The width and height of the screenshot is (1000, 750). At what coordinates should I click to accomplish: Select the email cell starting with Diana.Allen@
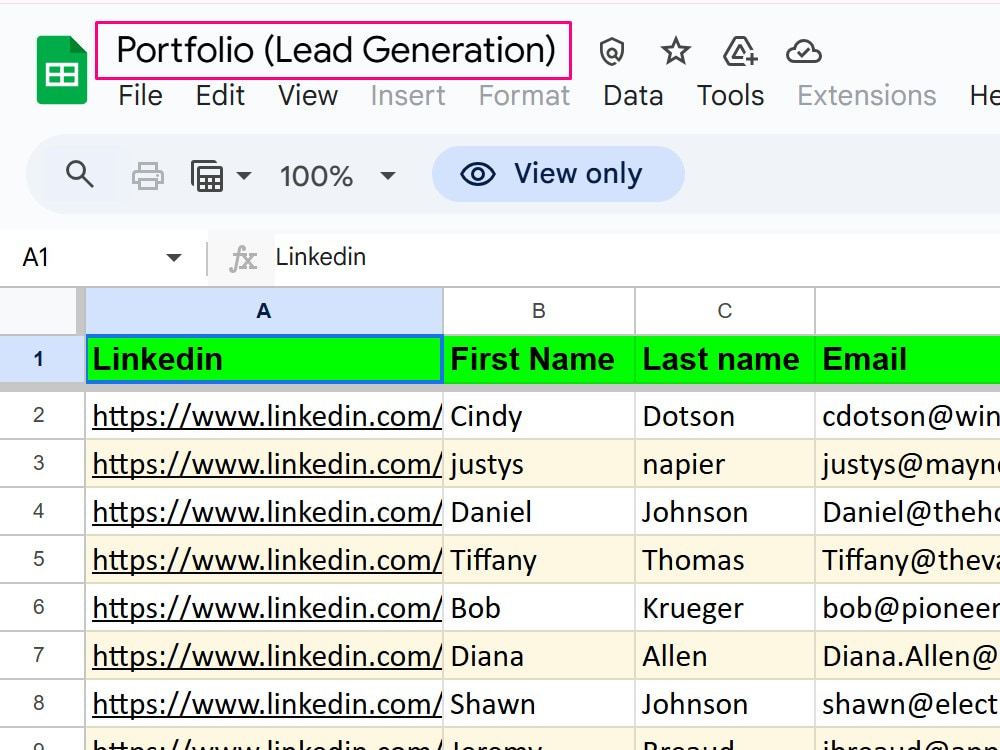point(908,655)
